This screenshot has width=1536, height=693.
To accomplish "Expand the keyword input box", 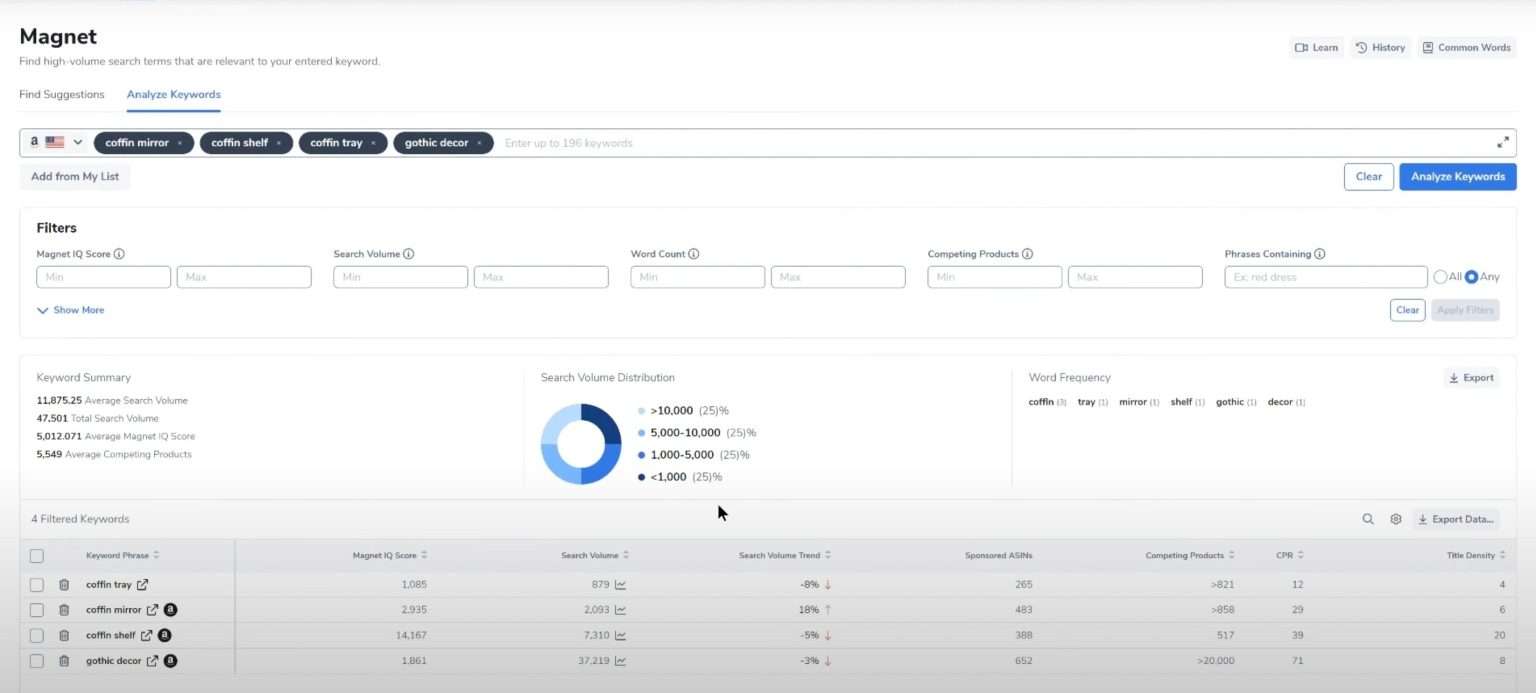I will (x=1502, y=143).
